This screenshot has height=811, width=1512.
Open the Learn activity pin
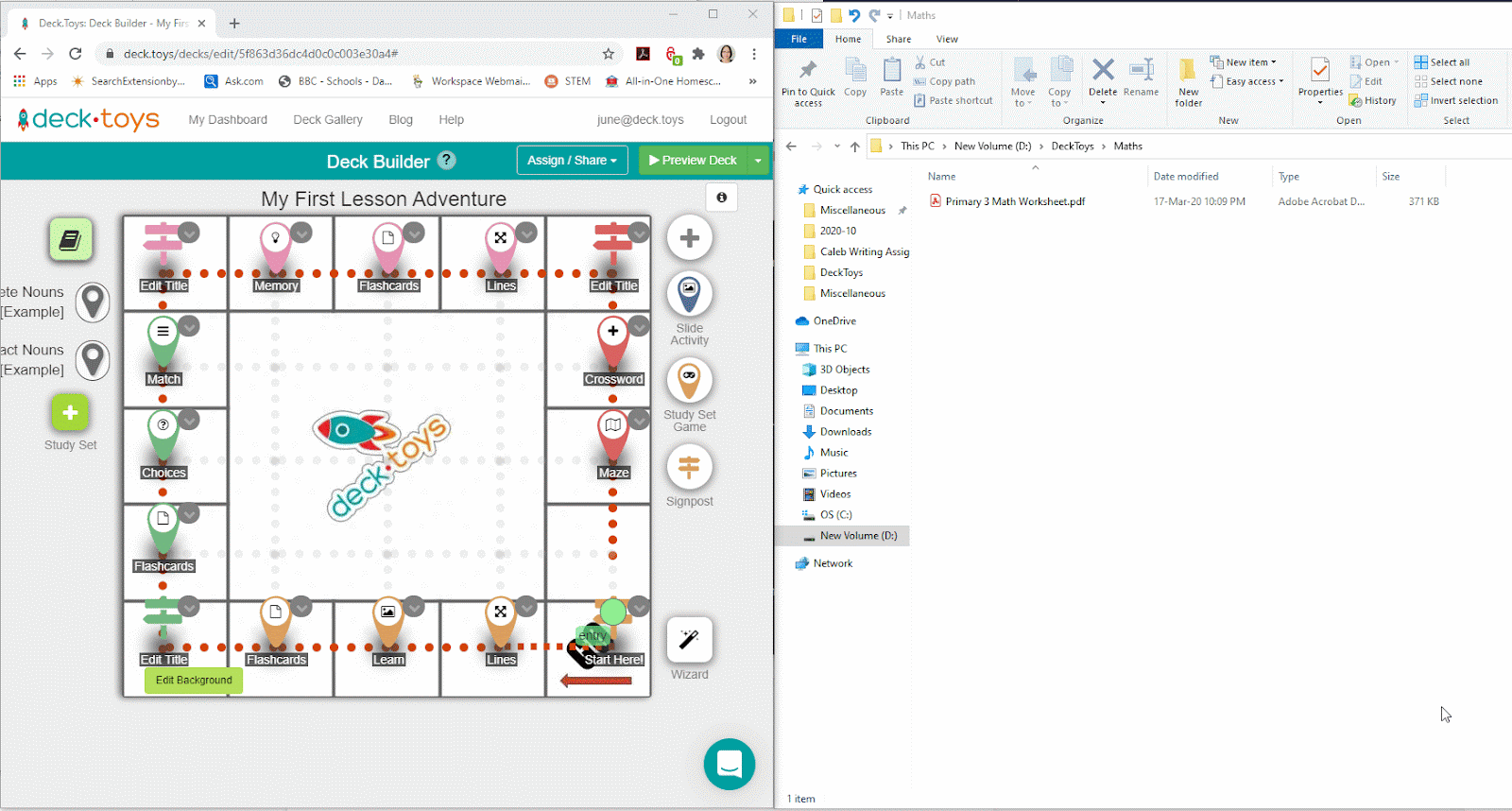pyautogui.click(x=387, y=624)
